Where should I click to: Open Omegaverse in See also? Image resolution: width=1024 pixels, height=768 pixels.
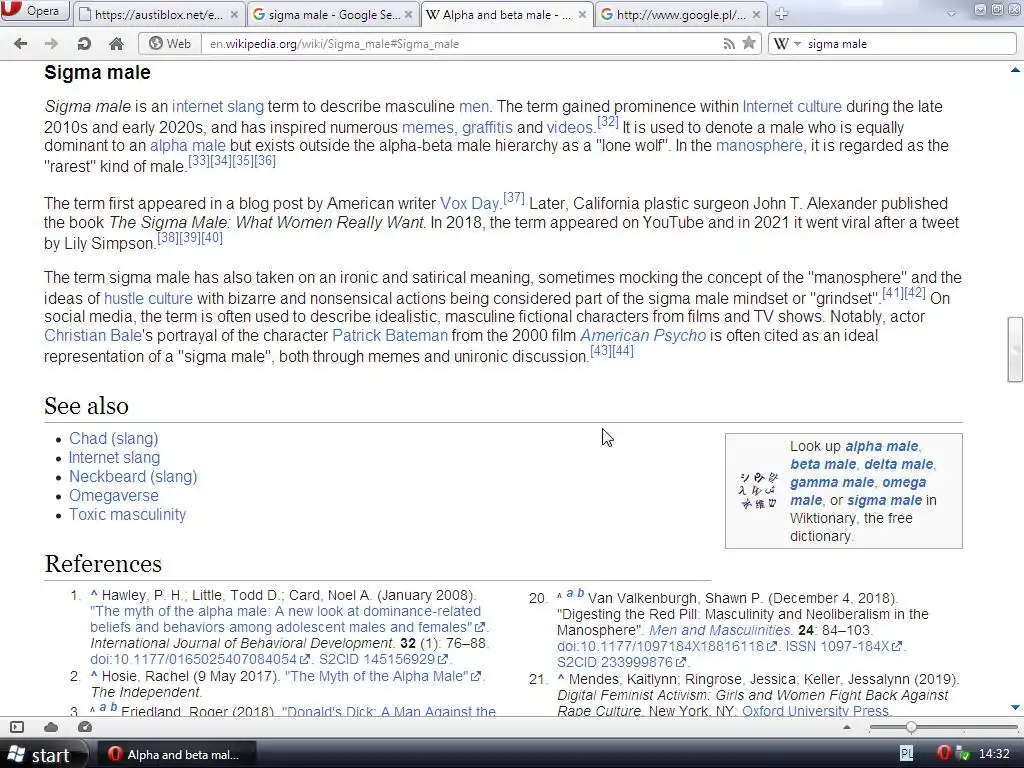point(114,496)
